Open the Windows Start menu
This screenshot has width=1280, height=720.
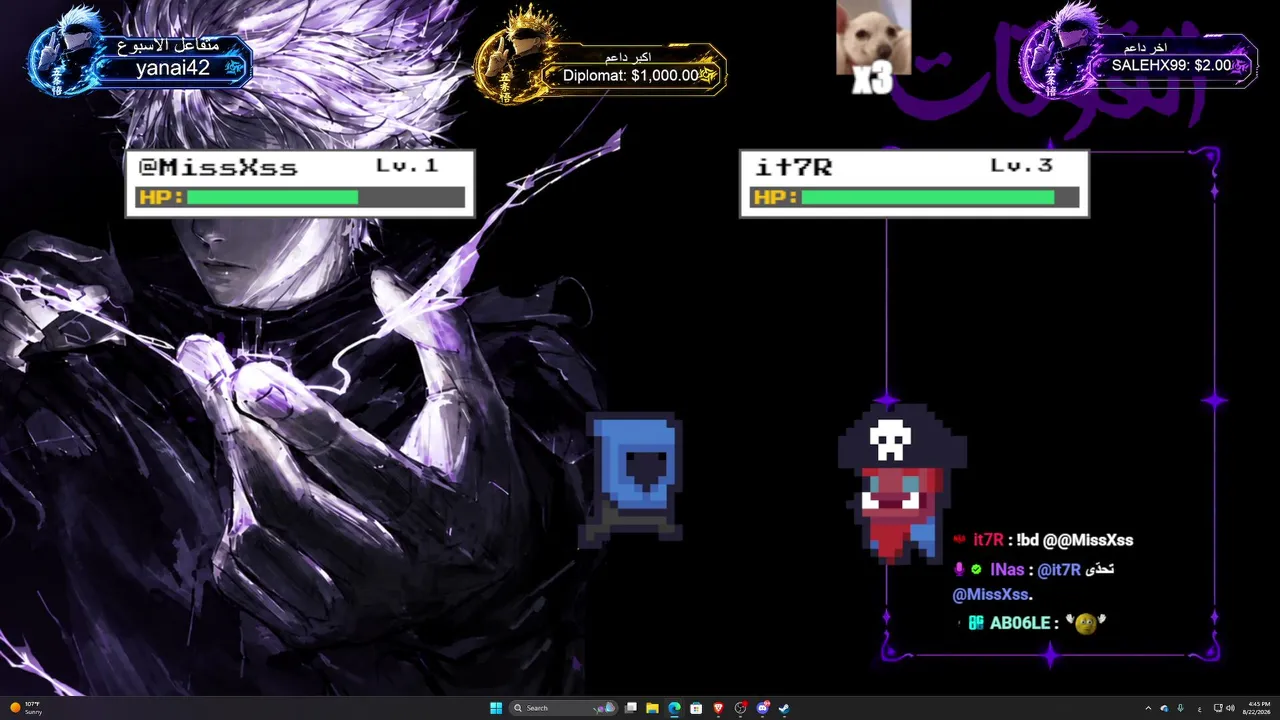click(x=496, y=708)
